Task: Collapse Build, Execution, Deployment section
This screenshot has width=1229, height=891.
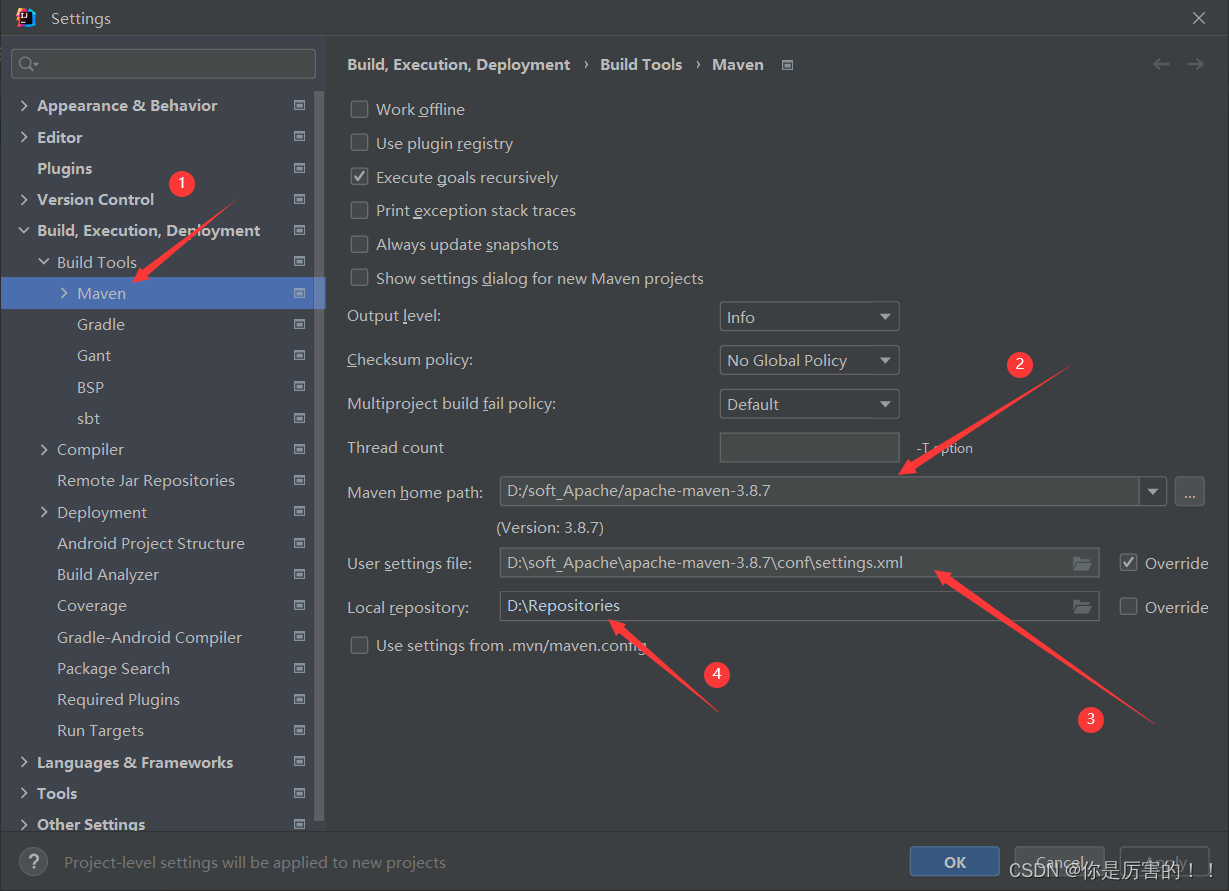Action: click(24, 230)
